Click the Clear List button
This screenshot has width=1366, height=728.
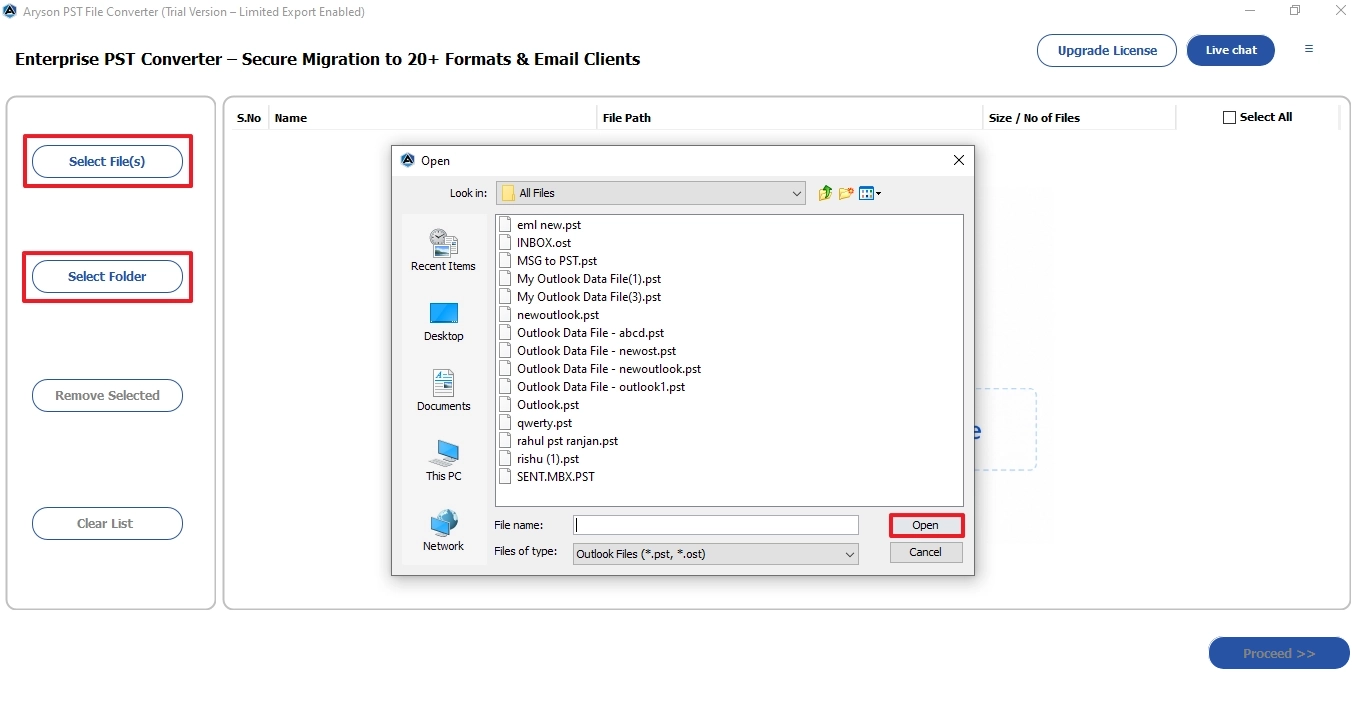pos(107,524)
